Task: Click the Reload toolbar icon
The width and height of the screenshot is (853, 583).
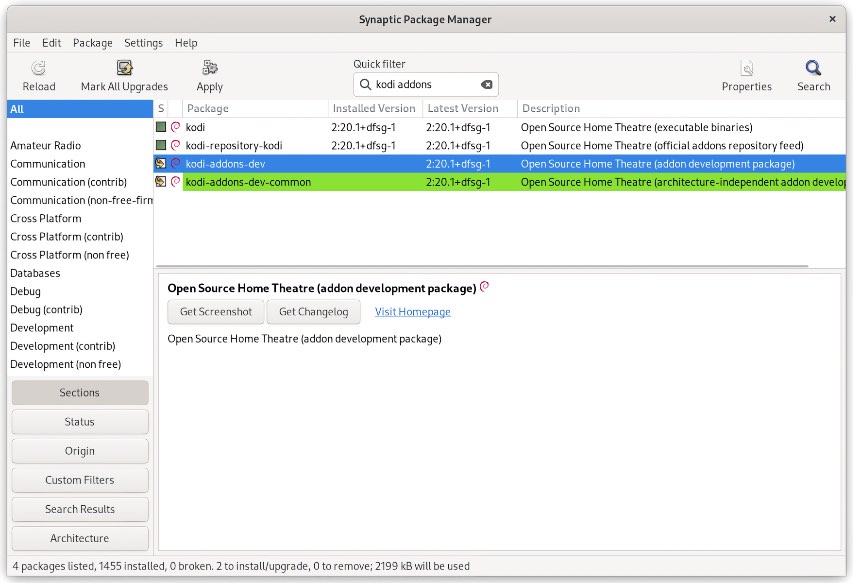Action: click(38, 68)
